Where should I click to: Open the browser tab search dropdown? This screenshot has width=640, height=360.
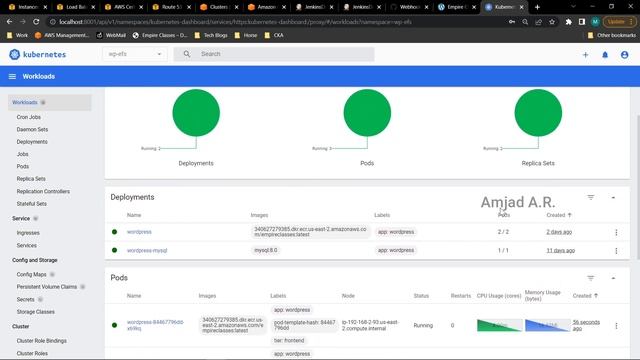click(573, 7)
